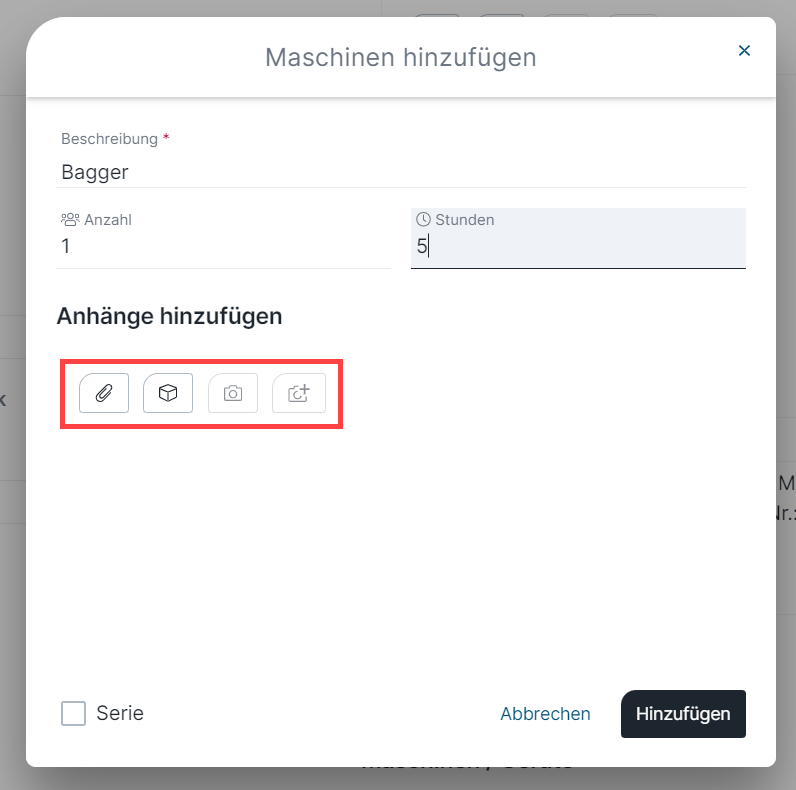The width and height of the screenshot is (796, 790).
Task: Tick the Serie checkbox
Action: pos(74,713)
